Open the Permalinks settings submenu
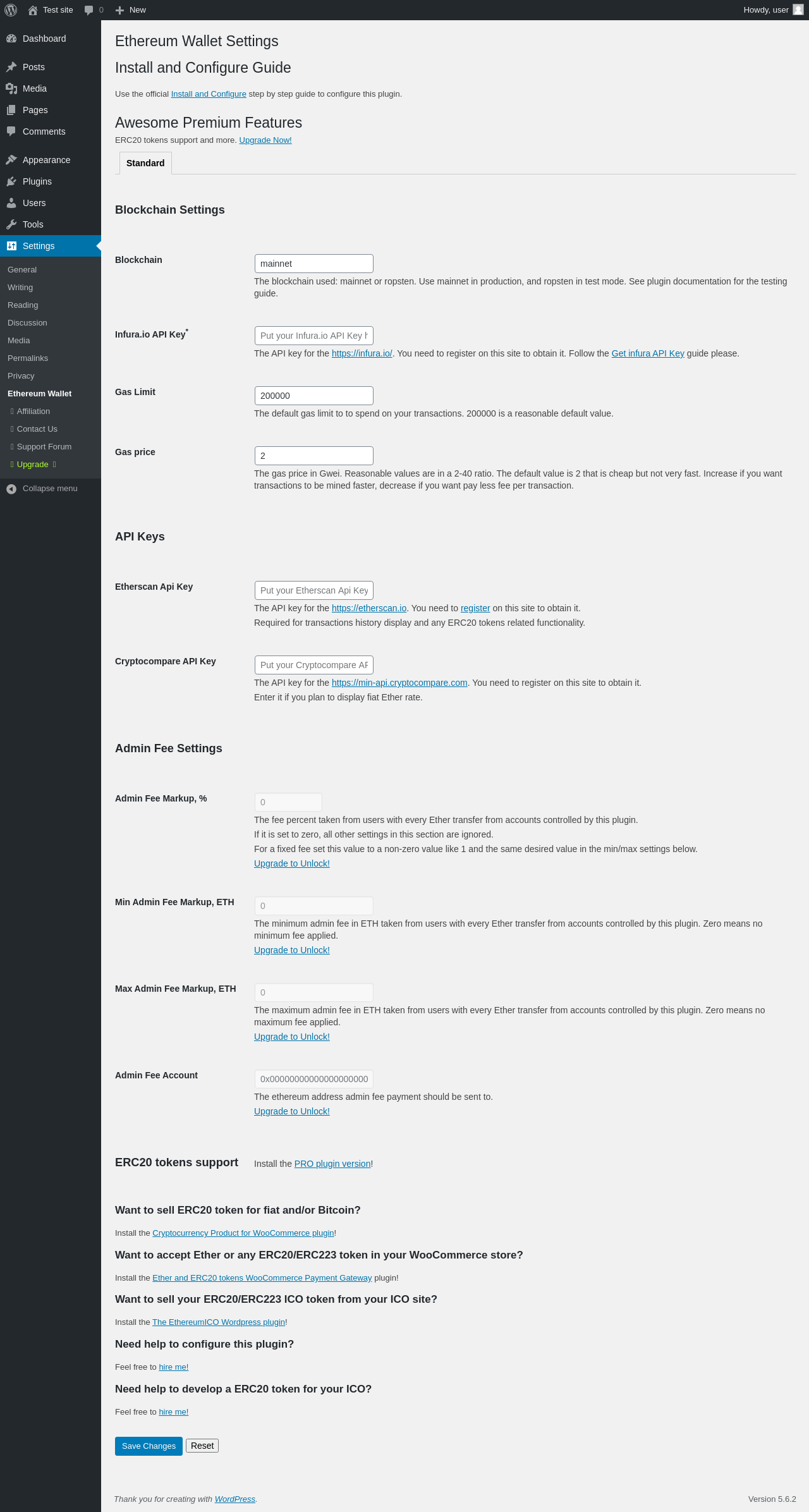The image size is (809, 1512). click(28, 358)
